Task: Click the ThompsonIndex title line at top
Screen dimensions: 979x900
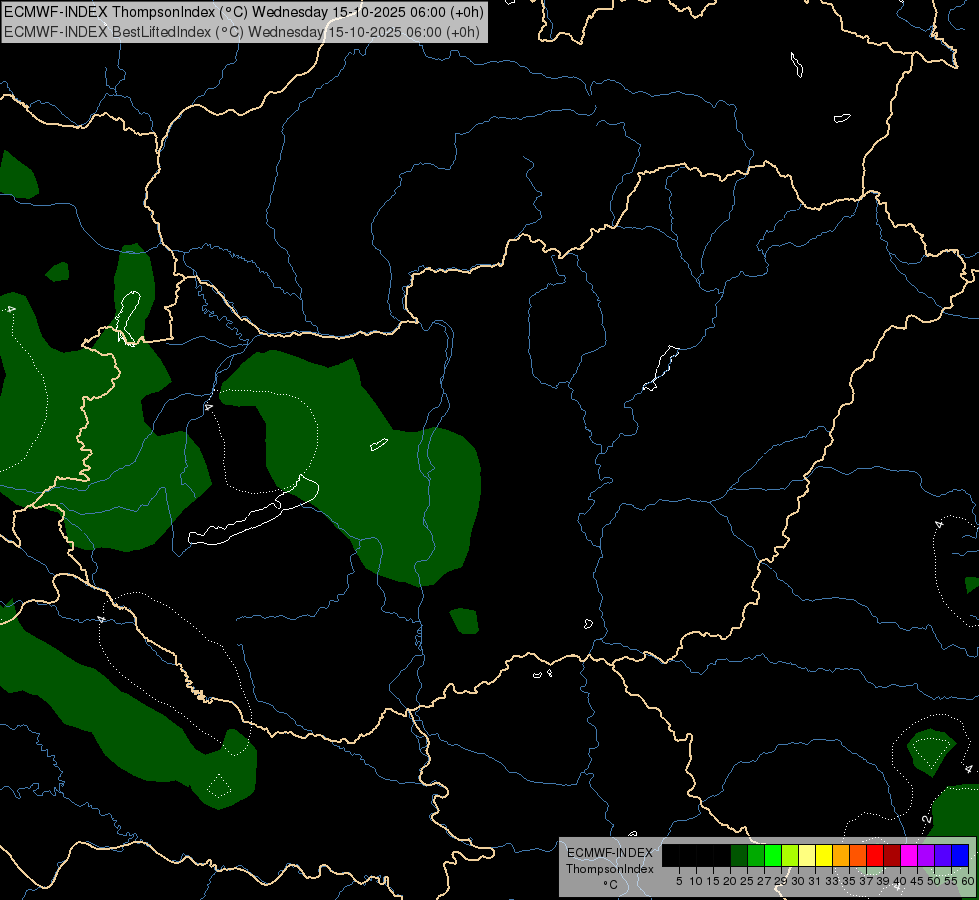Action: tap(244, 12)
